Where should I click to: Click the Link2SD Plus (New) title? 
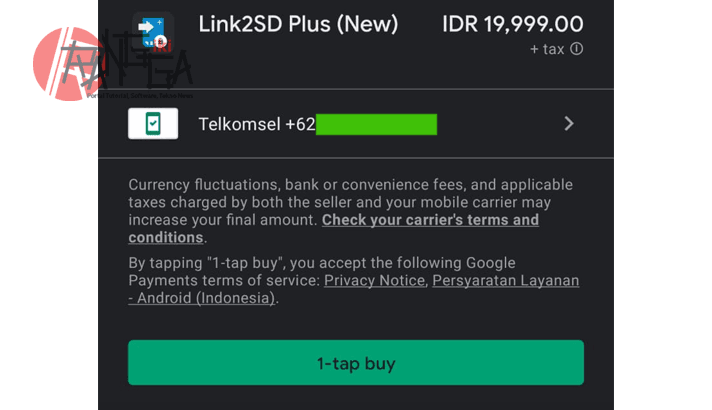pos(284,23)
